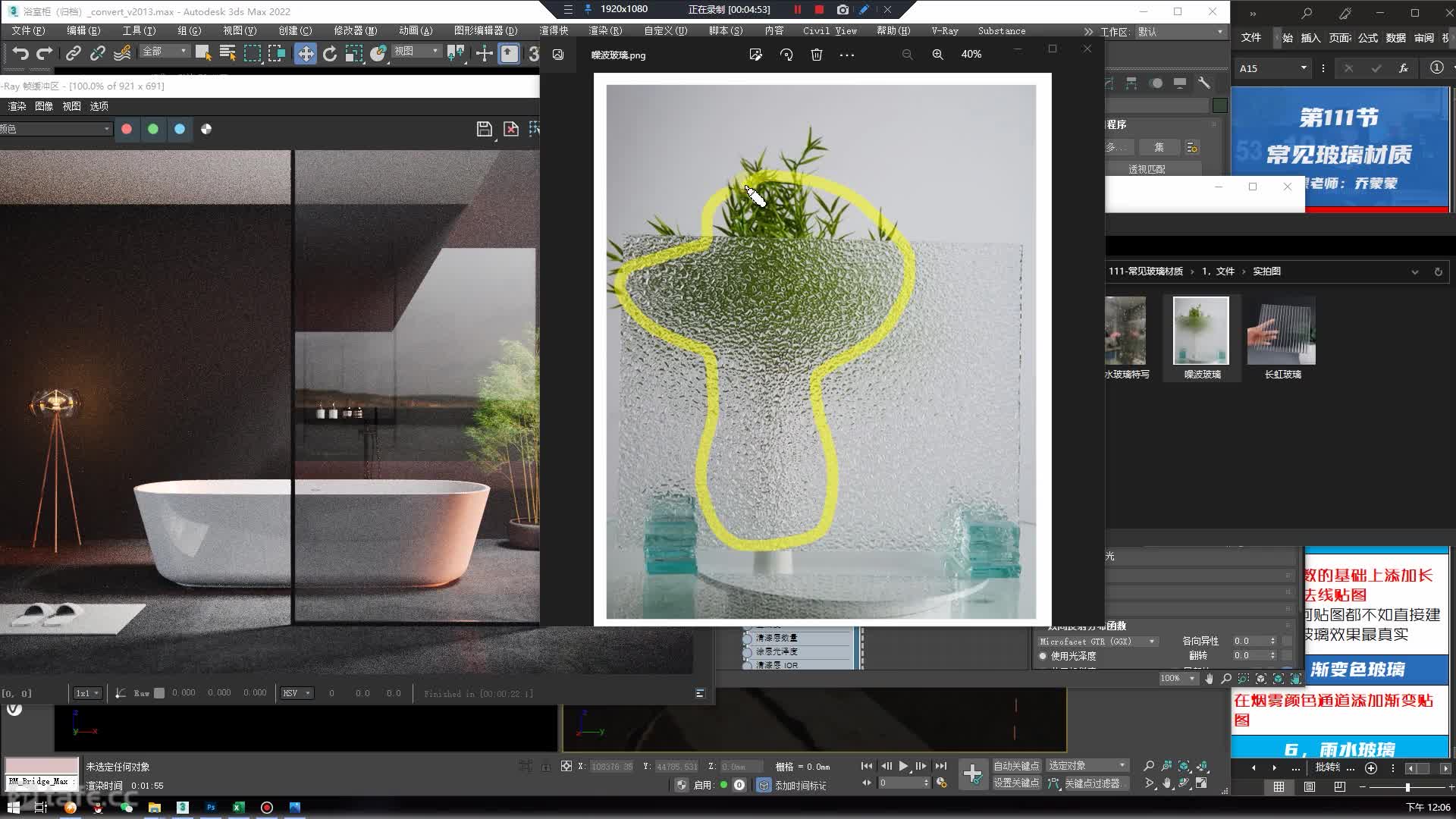Image resolution: width=1456 pixels, height=819 pixels.
Task: Open the 图形编辑器(D) menu
Action: pyautogui.click(x=485, y=30)
